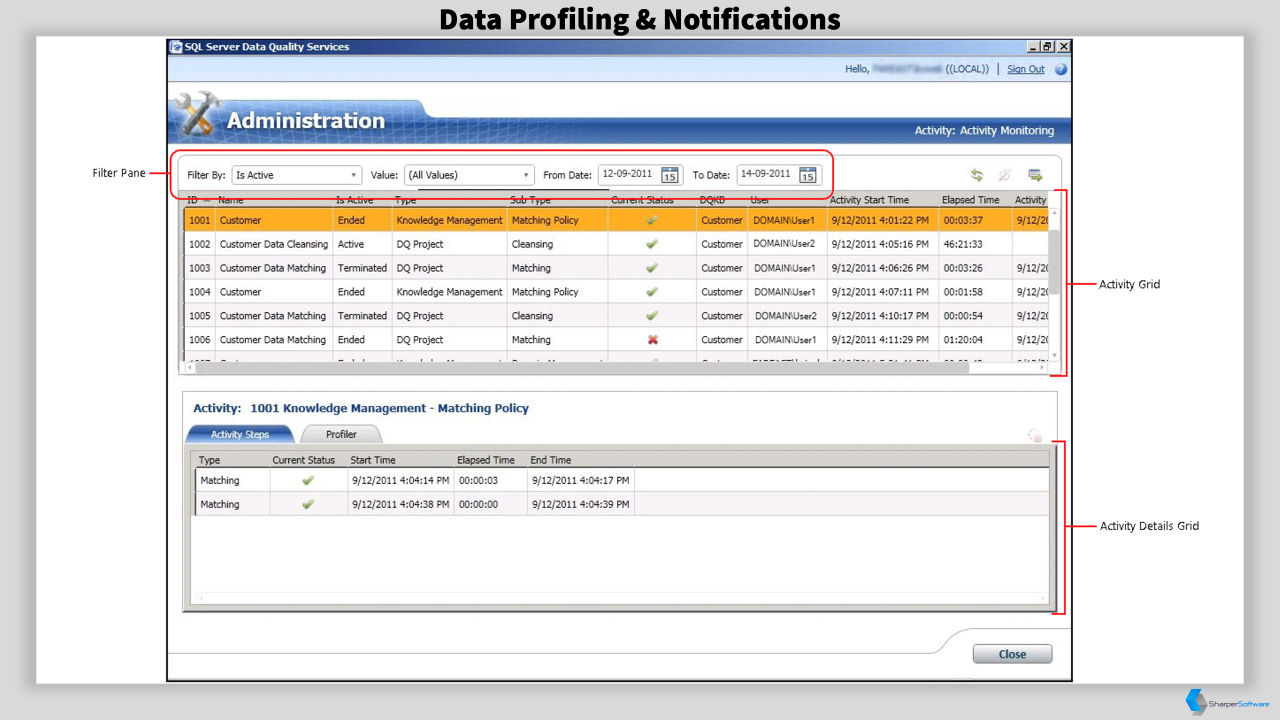Click start time 9/12/2011 4:06:26 PM
1280x720 pixels.
(880, 268)
